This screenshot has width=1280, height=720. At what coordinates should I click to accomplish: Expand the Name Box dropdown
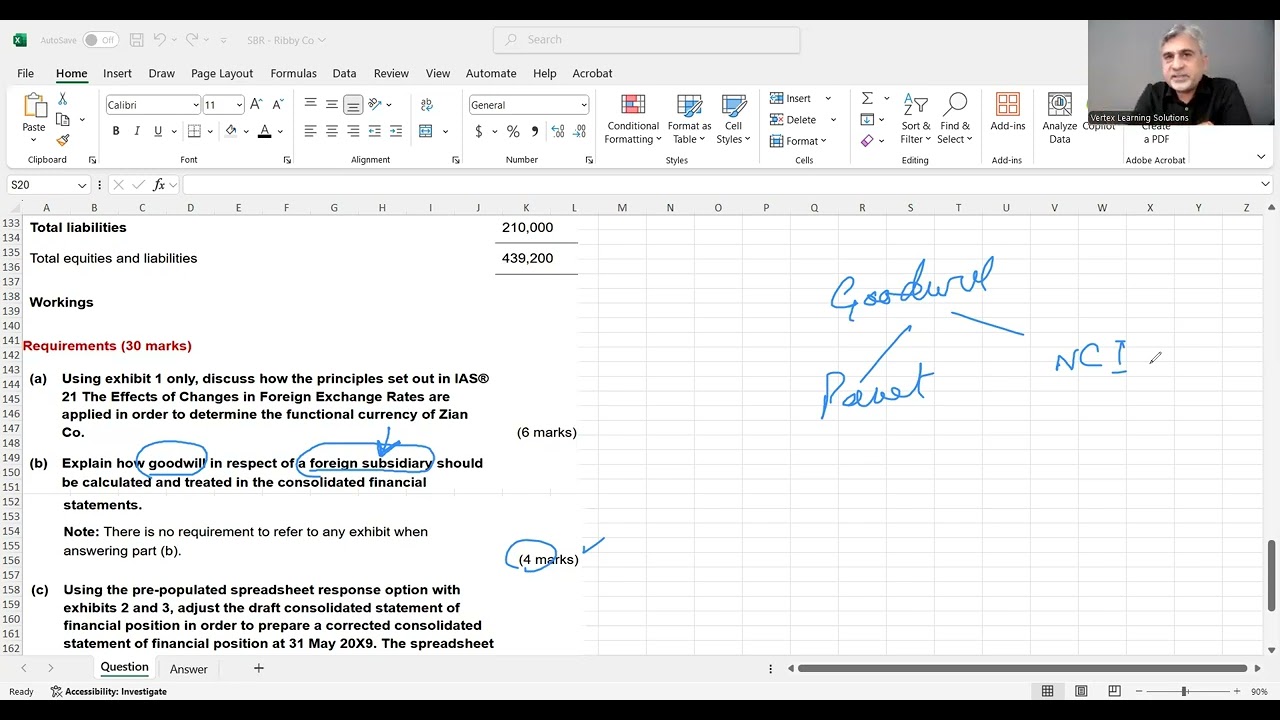(x=82, y=185)
